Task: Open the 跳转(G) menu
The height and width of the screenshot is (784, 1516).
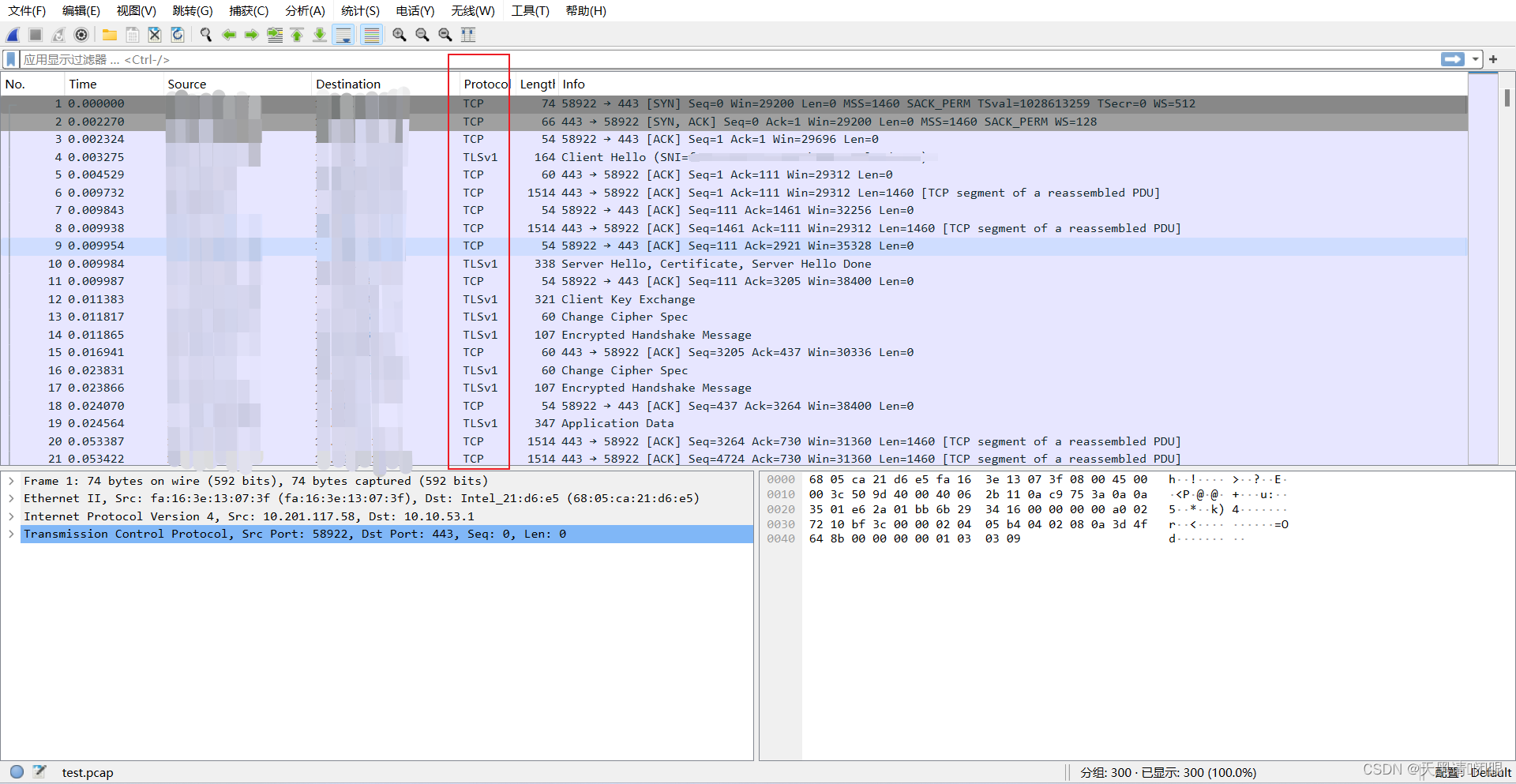Action: 193,11
